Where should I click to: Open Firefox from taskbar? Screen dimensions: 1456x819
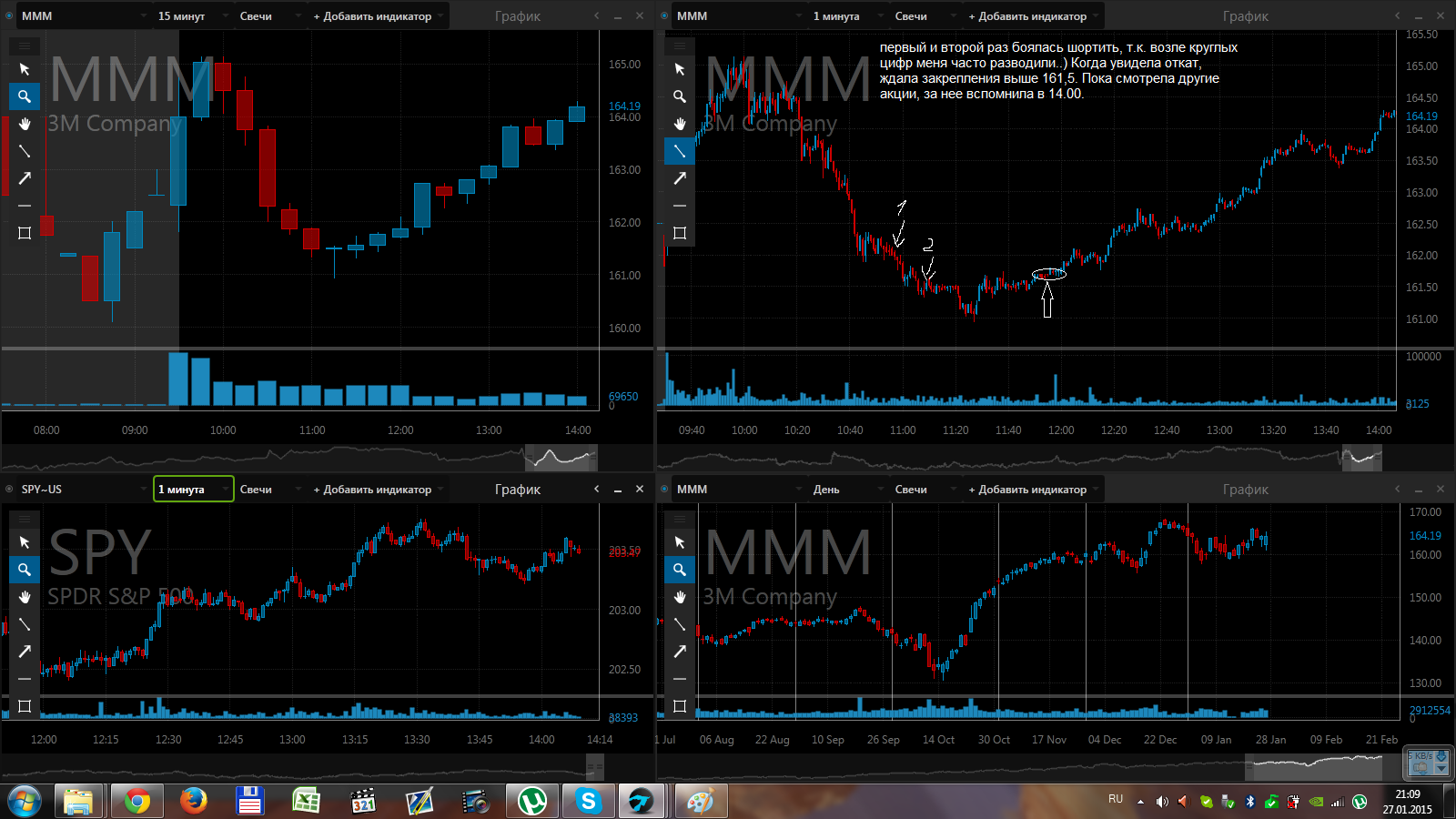193,802
